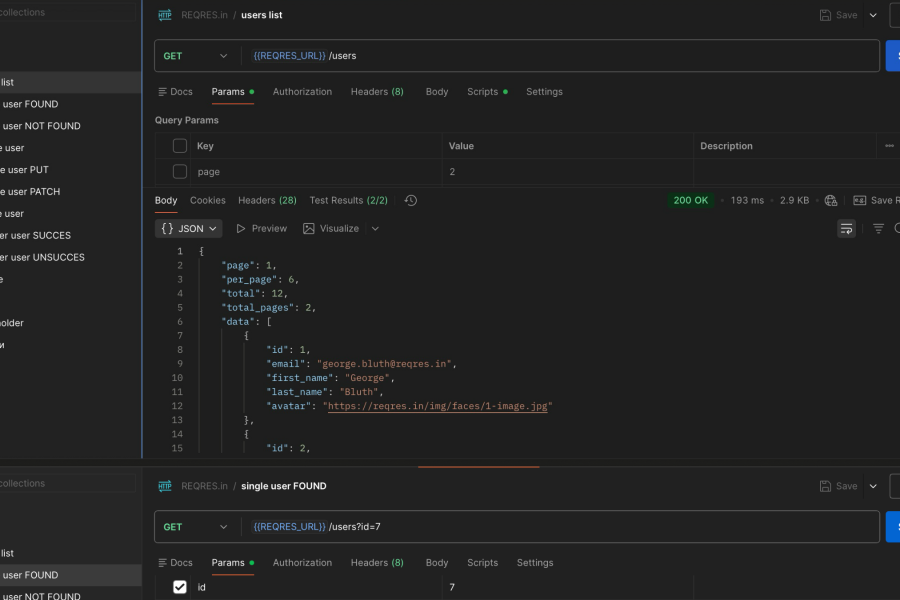Click the filter response icon
The width and height of the screenshot is (900, 600).
click(x=879, y=228)
